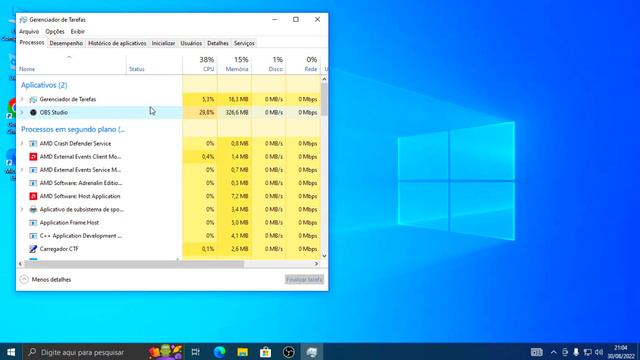Click the AMD Software Host Application red icon
640x360 pixels.
33,196
